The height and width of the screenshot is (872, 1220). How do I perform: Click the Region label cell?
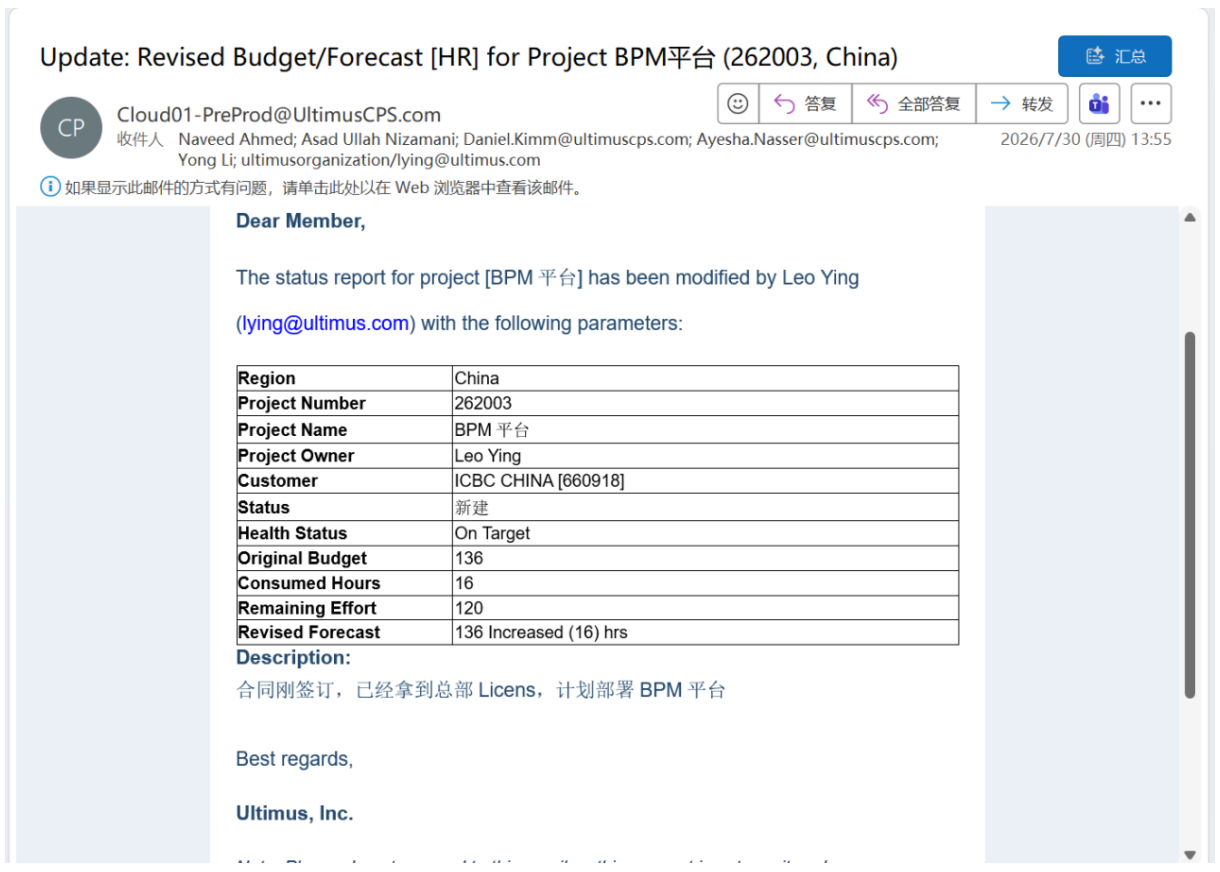(x=344, y=378)
